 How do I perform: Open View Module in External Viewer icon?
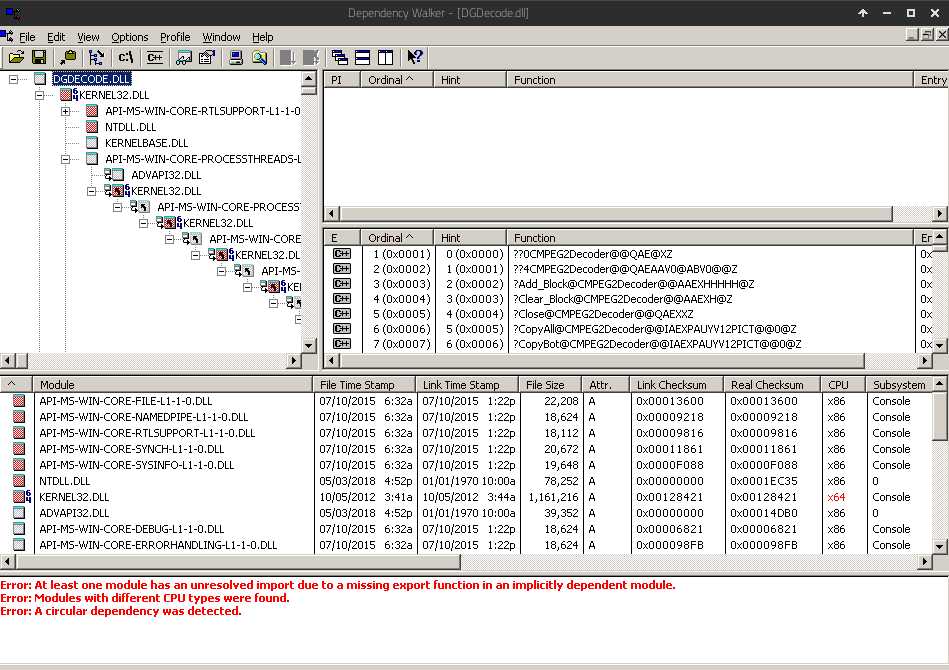pos(184,58)
